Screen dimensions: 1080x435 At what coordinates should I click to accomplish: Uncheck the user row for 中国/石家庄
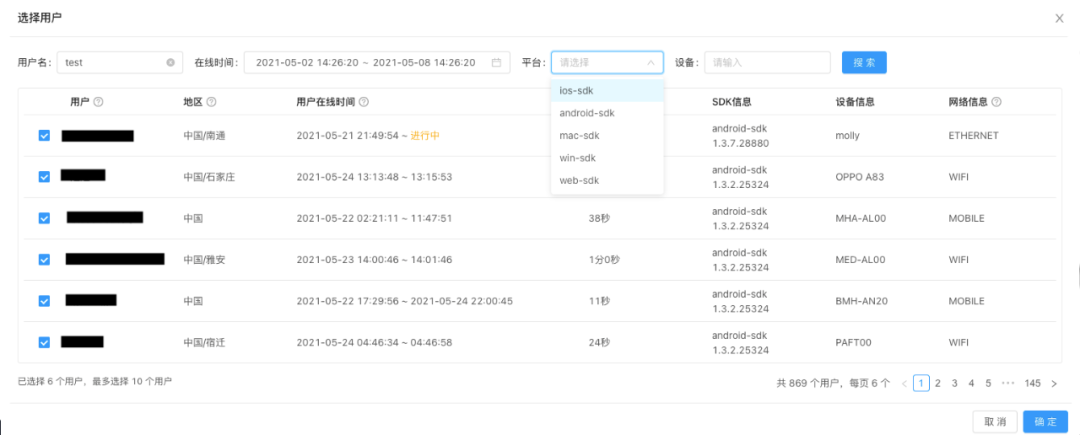coord(44,177)
